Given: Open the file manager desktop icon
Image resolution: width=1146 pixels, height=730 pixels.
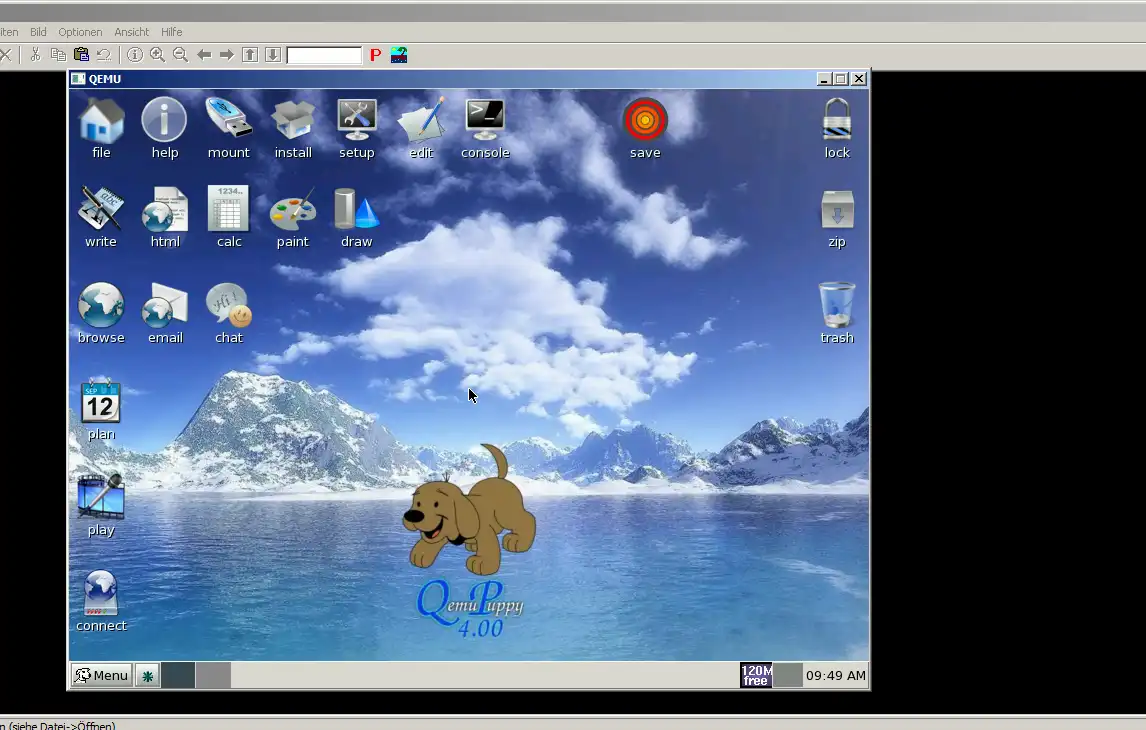Looking at the screenshot, I should coord(102,121).
